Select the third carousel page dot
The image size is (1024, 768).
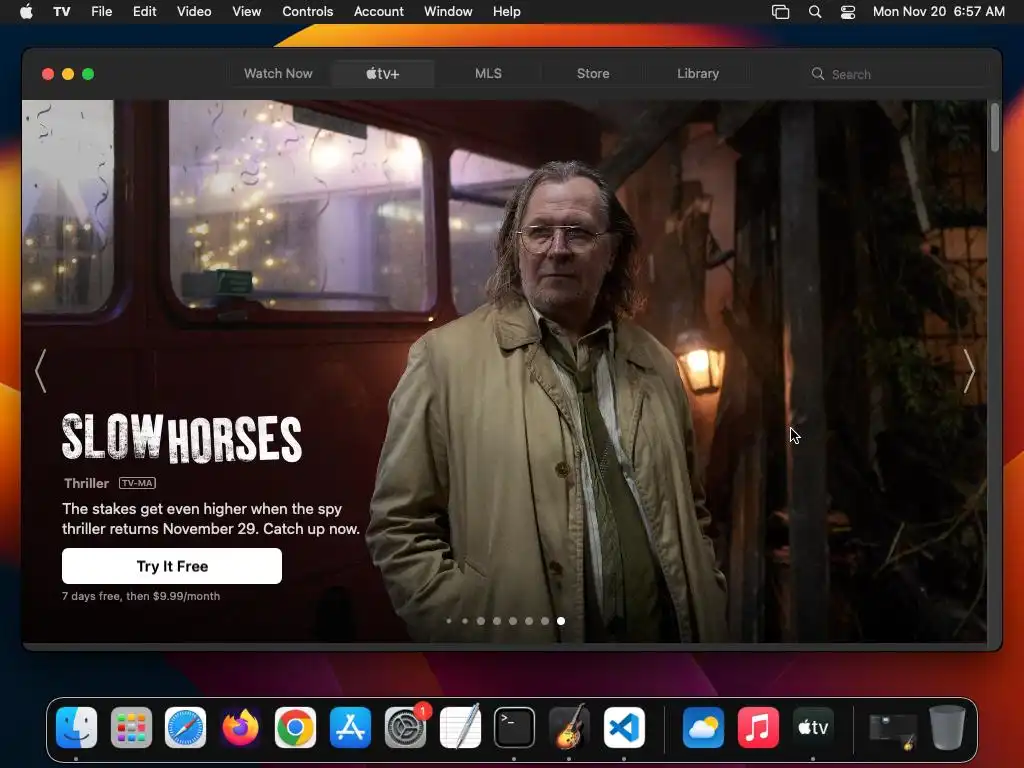point(481,621)
